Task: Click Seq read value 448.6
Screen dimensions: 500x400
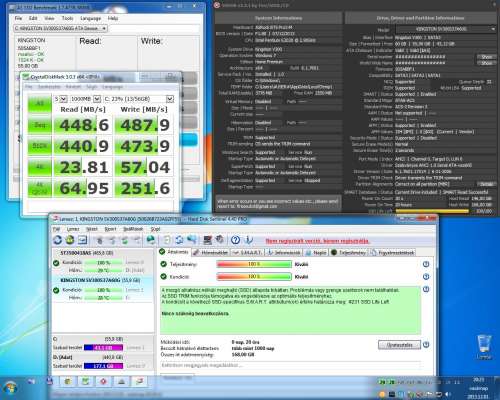Action: [83, 125]
